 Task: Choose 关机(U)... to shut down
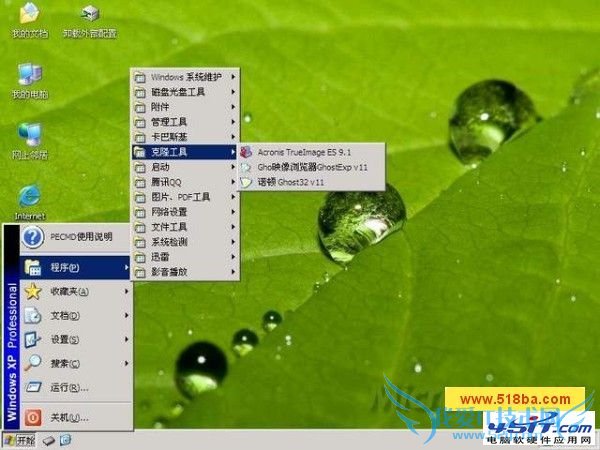coord(76,417)
